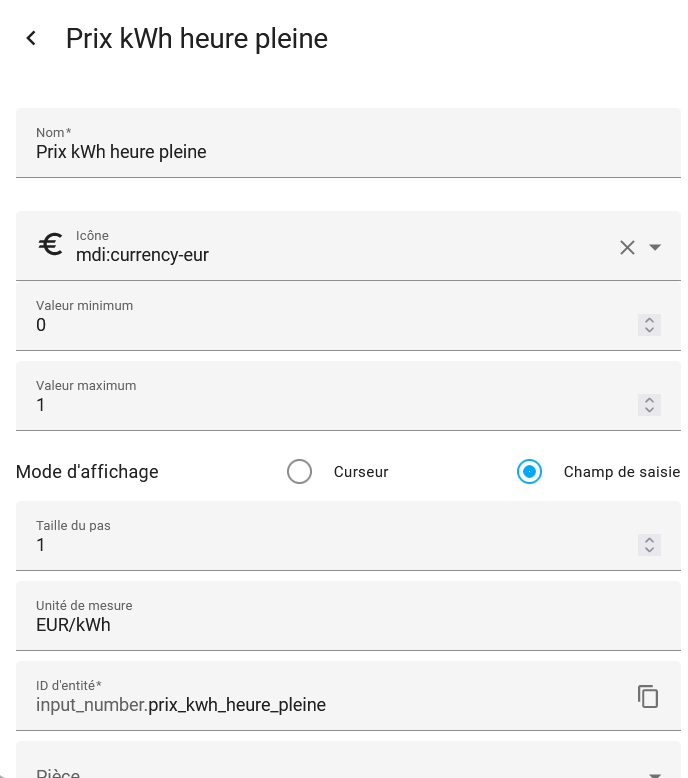
Task: Decrease the Valeur minimum stepper
Action: pos(649,330)
